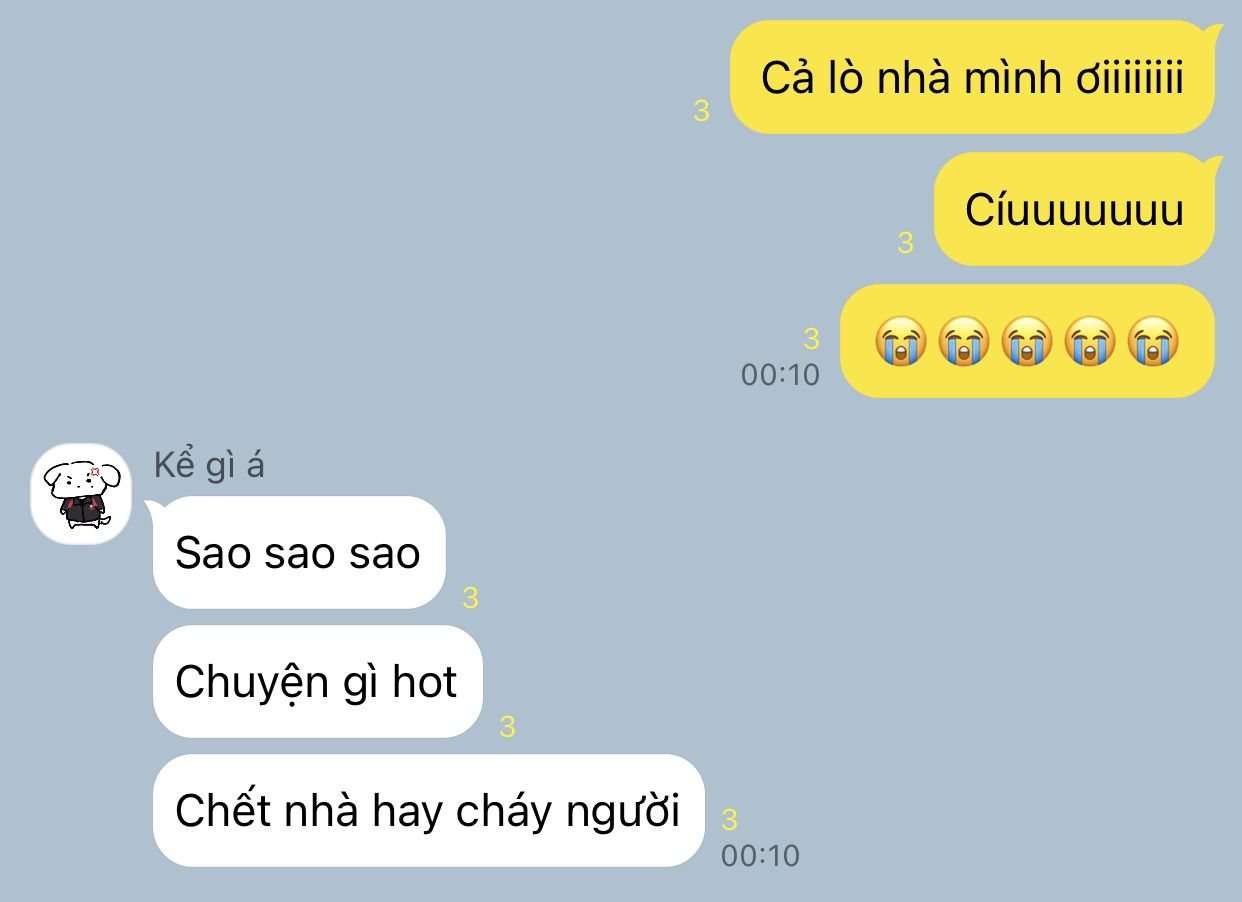Click the 00:10 timestamp after "Chết nhà hay cháy người"
Image resolution: width=1242 pixels, height=902 pixels.
point(760,856)
